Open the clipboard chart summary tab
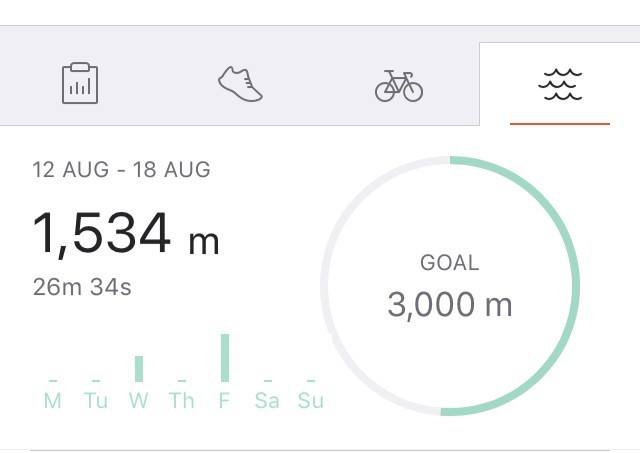This screenshot has height=453, width=640. [x=80, y=83]
